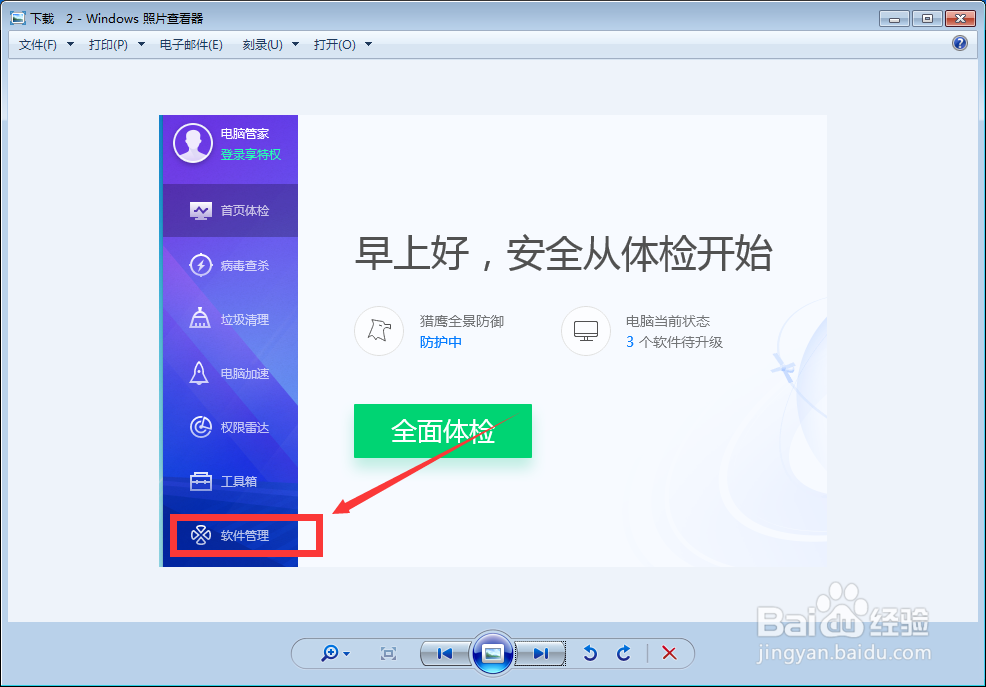Click the user avatar icon
Screen dimensions: 986x687
(193, 143)
